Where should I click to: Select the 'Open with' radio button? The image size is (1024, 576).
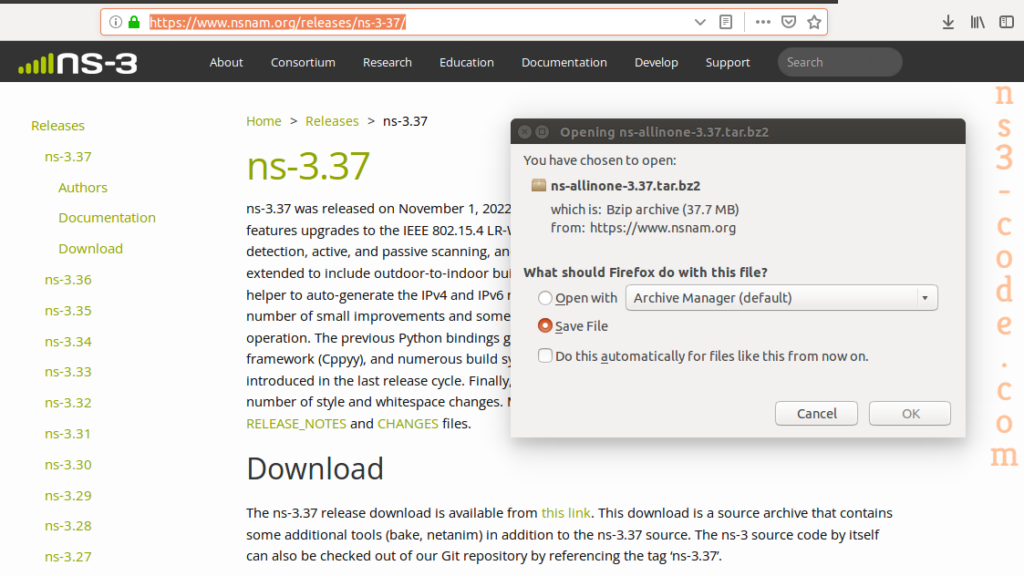pyautogui.click(x=545, y=298)
